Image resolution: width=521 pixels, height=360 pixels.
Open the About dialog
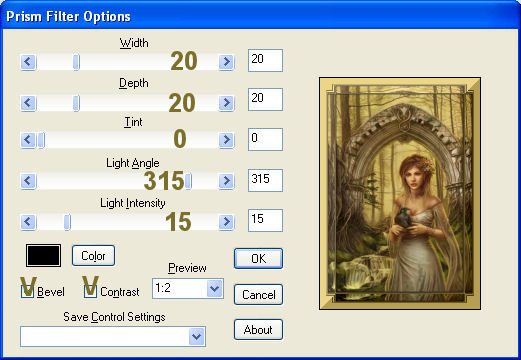[258, 330]
